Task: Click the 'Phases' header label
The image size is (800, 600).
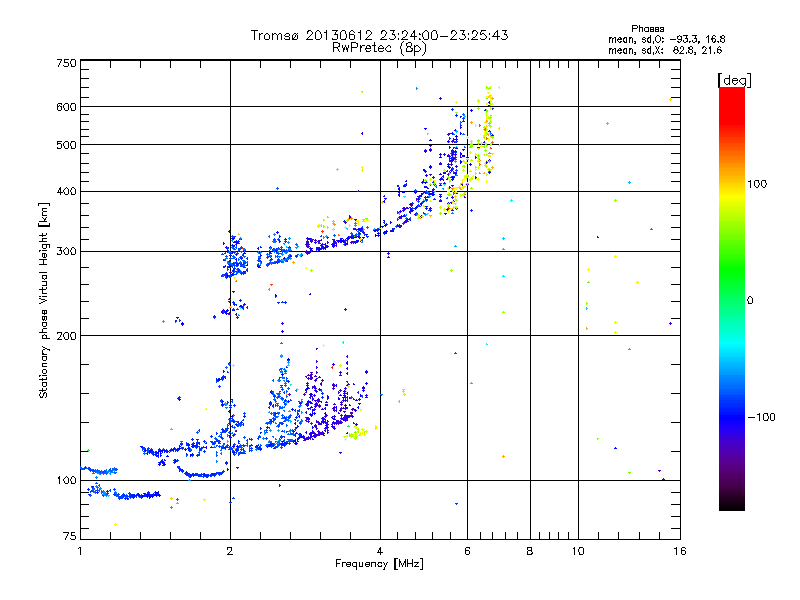Action: [647, 29]
